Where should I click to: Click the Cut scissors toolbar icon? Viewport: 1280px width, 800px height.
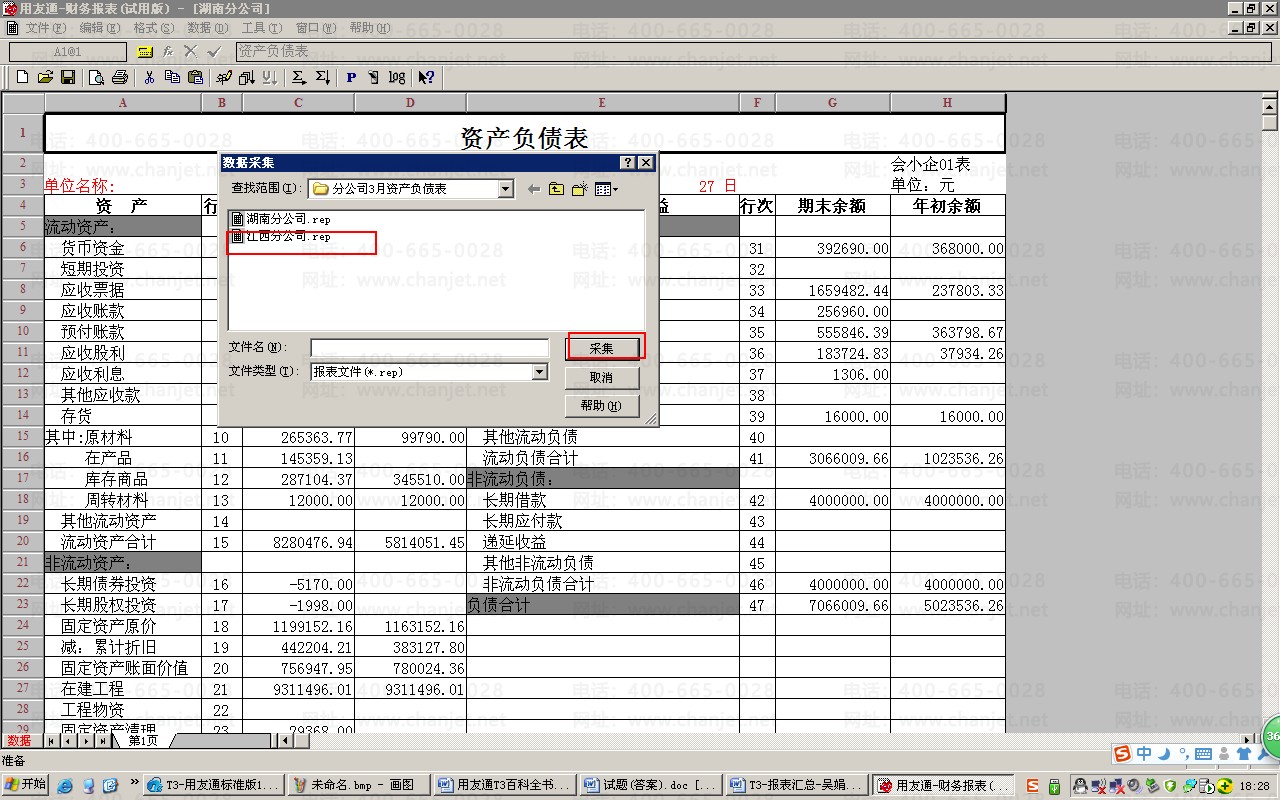149,77
